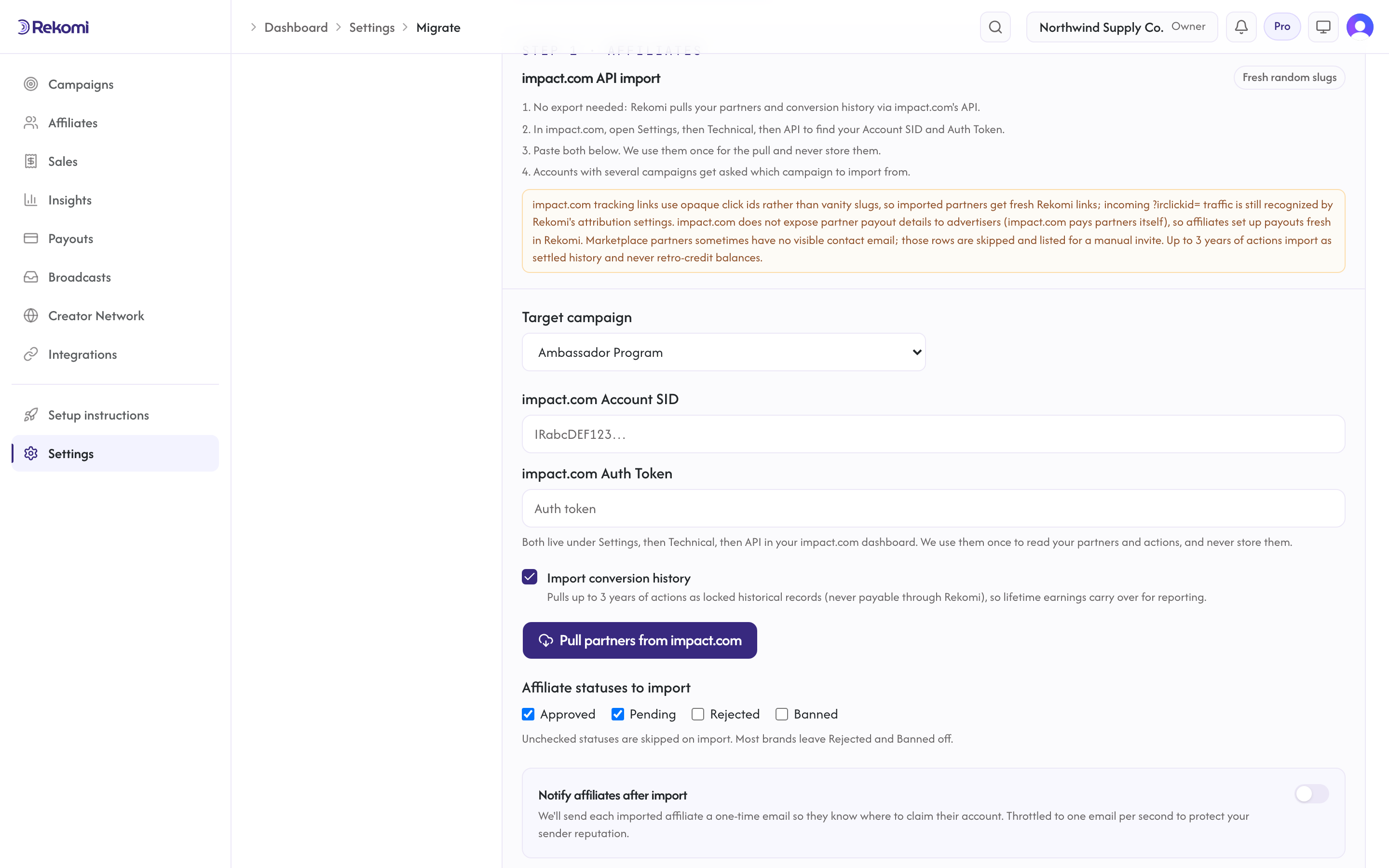Click the Migrate breadcrumb
Image resolution: width=1389 pixels, height=868 pixels.
coord(438,27)
